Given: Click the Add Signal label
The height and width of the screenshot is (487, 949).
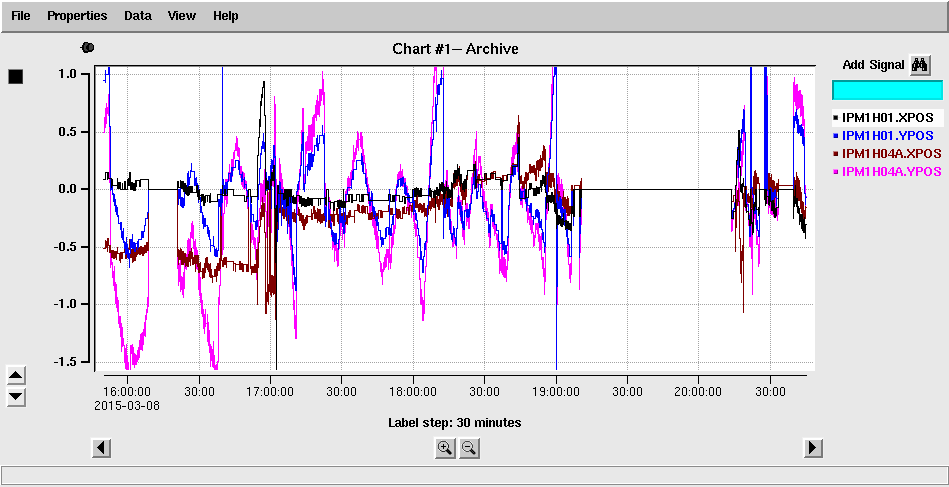Looking at the screenshot, I should (x=873, y=65).
